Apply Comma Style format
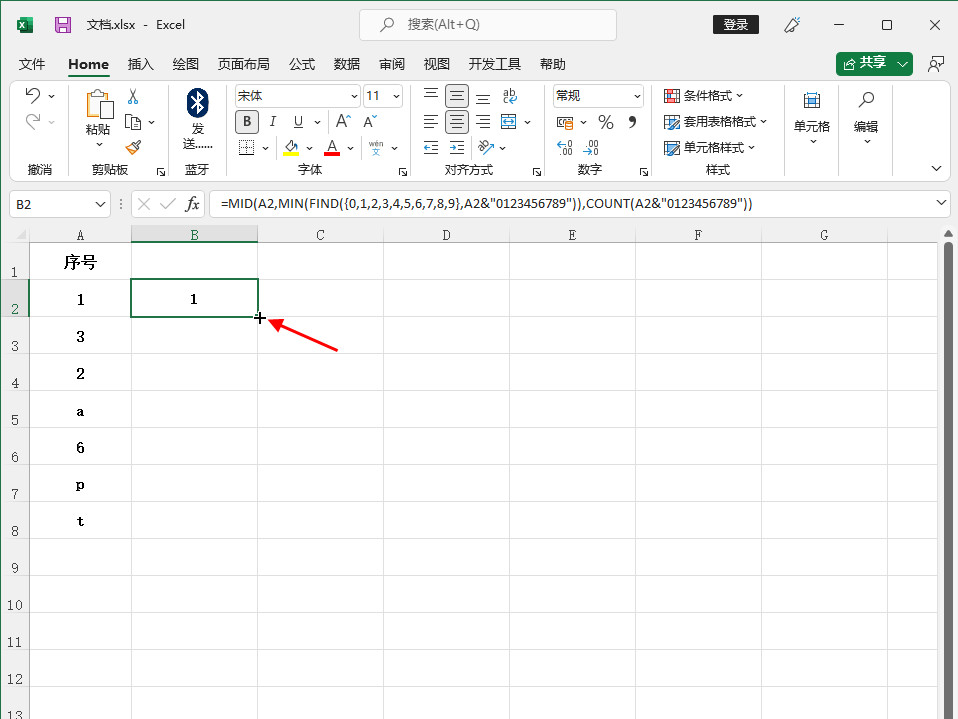Viewport: 958px width, 719px height. pyautogui.click(x=632, y=122)
